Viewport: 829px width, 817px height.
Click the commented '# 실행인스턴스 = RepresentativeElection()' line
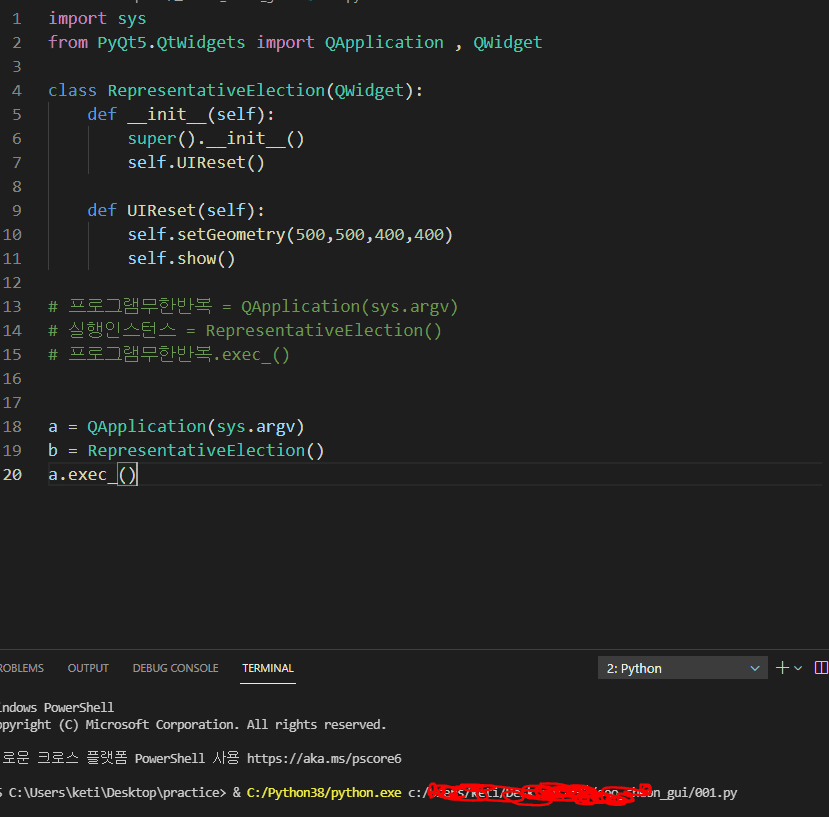pos(245,331)
